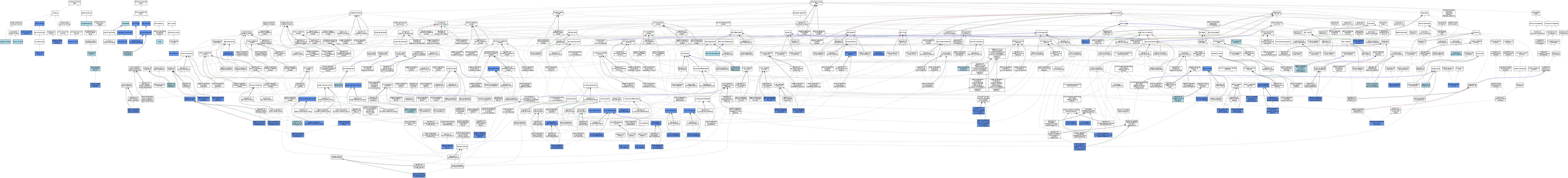1568x178 pixels.
Task: Click the "protein kinase binding" node
Action: (40, 54)
